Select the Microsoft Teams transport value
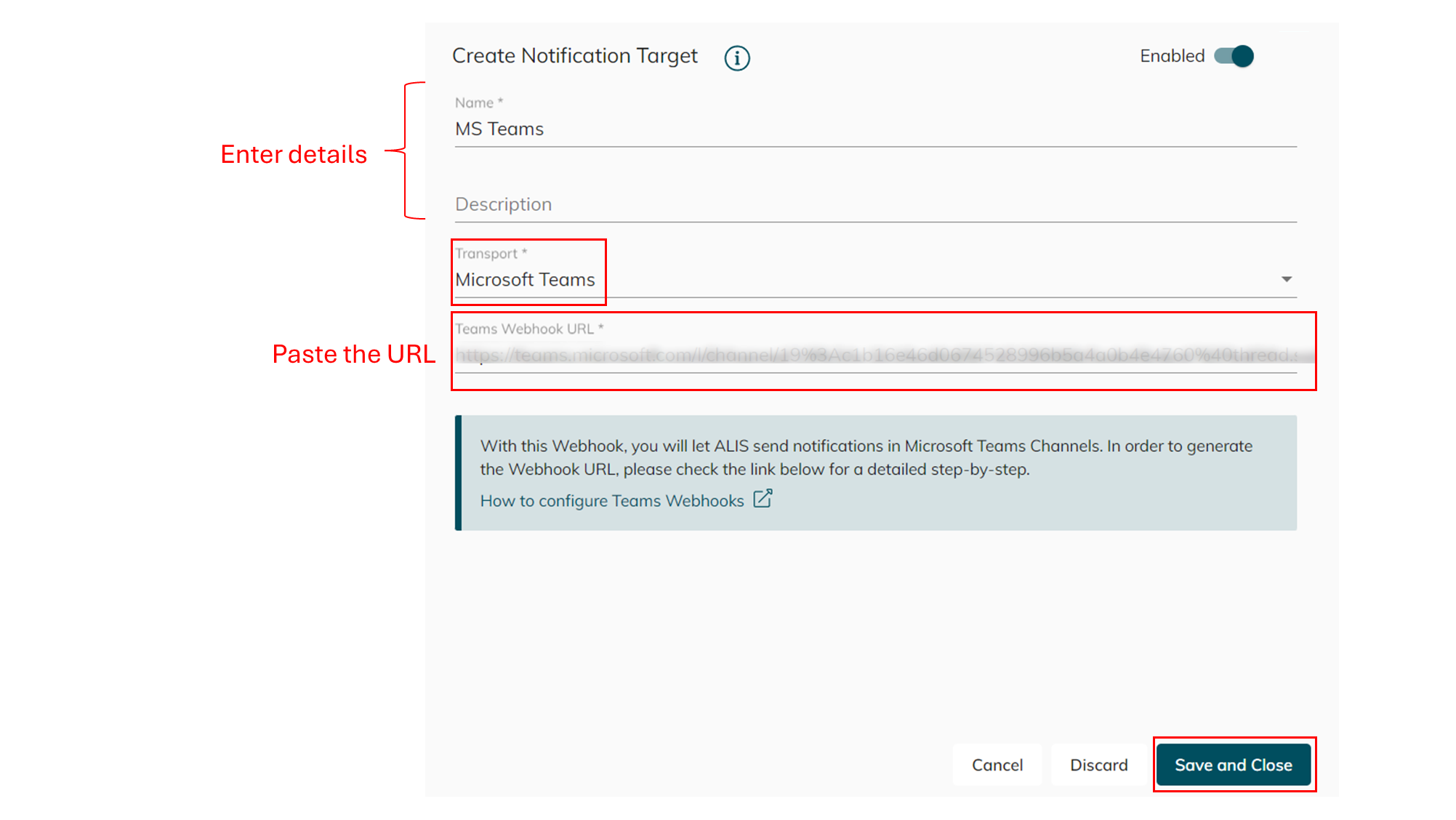 525,280
